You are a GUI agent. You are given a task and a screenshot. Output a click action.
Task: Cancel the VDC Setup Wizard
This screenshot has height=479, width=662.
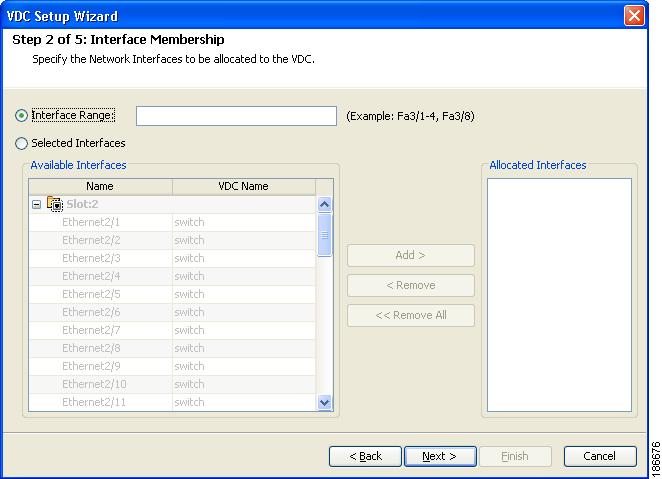600,456
